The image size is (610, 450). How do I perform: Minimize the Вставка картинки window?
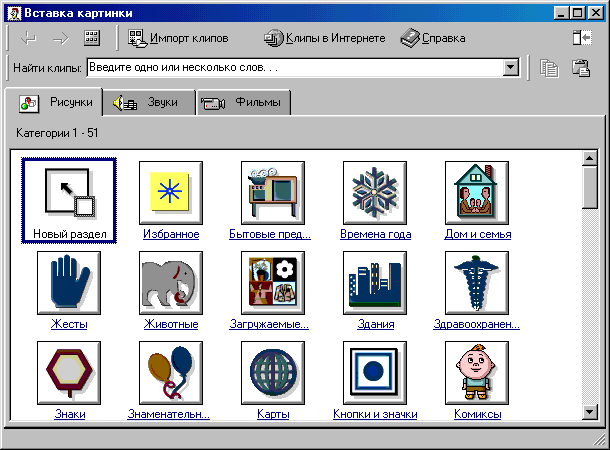[x=562, y=13]
